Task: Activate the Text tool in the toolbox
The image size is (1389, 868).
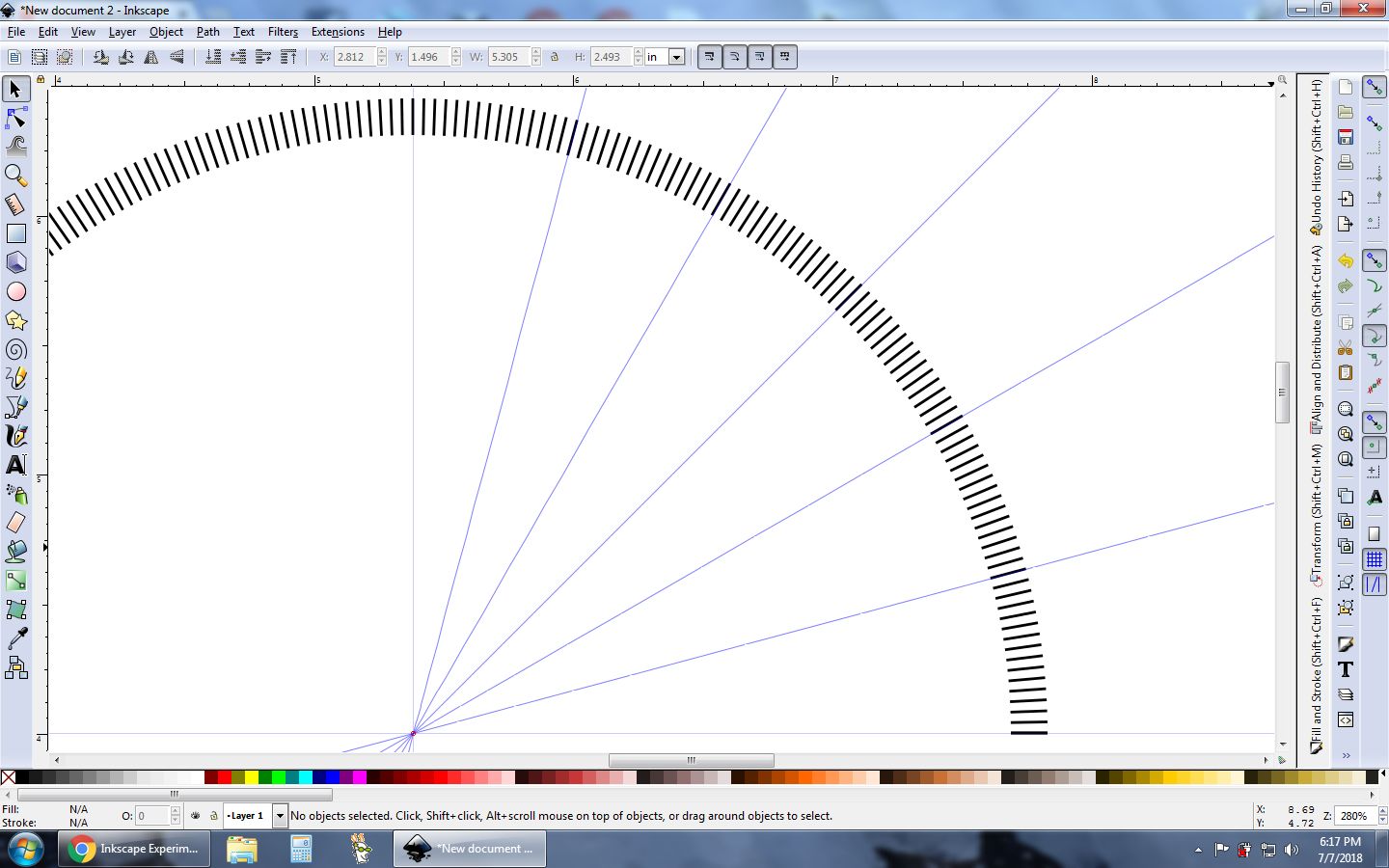Action: [16, 465]
